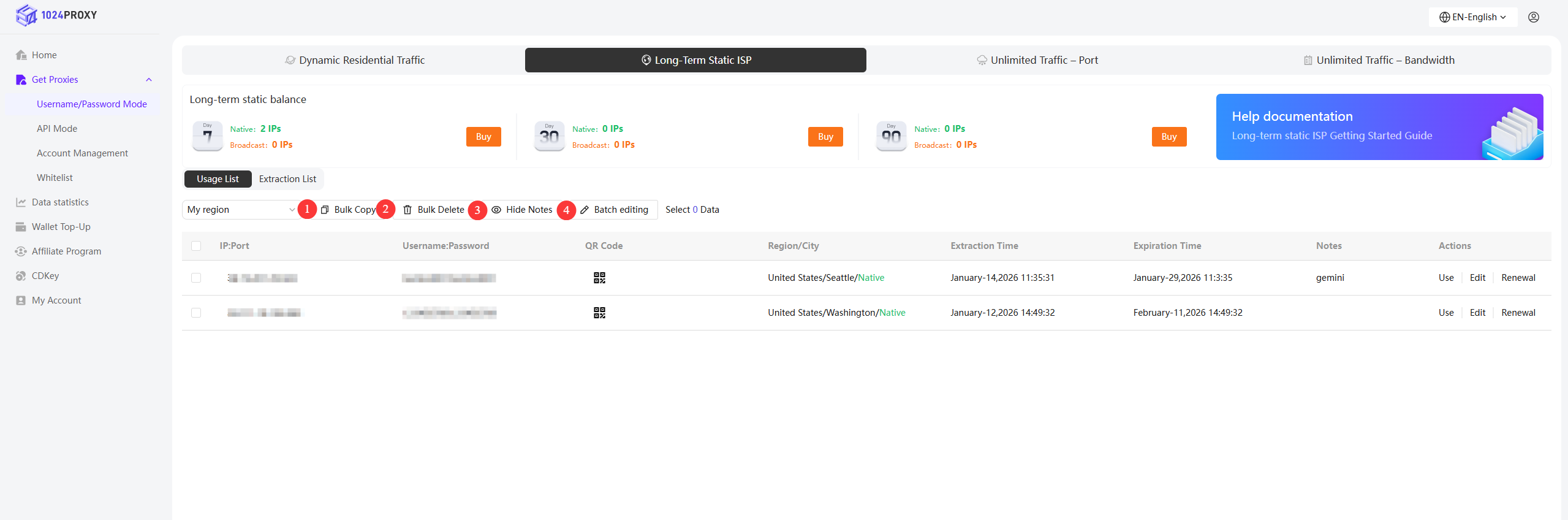Viewport: 1568px width, 520px height.
Task: Open QR code for the Washington proxy
Action: click(599, 313)
